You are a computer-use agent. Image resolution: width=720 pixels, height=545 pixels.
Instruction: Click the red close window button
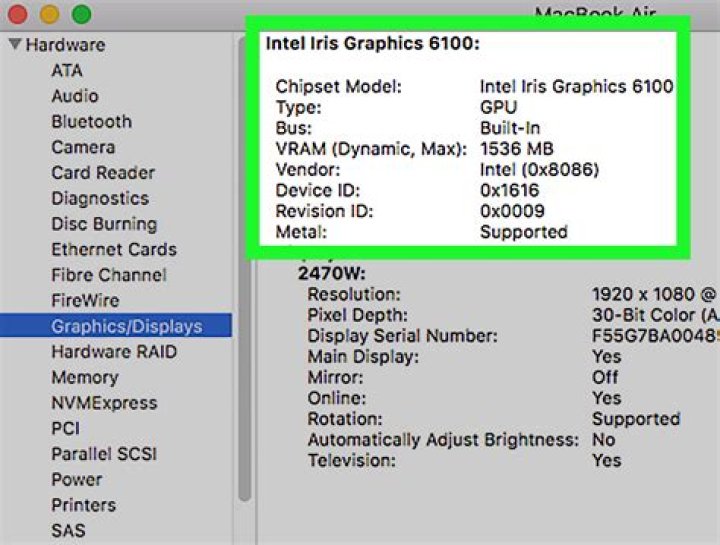point(17,14)
